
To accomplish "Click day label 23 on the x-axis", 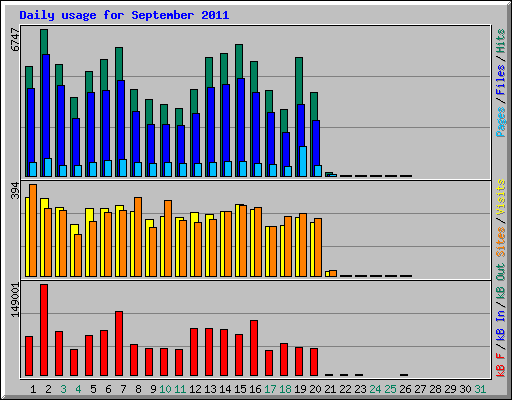I will coord(360,389).
